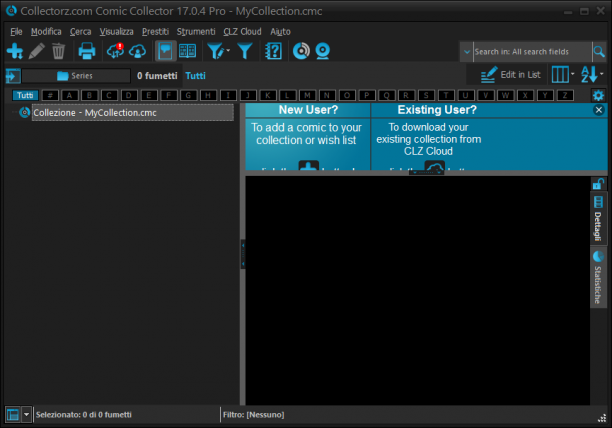Image resolution: width=612 pixels, height=428 pixels.
Task: Click the Existing User? heading
Action: pos(437,110)
